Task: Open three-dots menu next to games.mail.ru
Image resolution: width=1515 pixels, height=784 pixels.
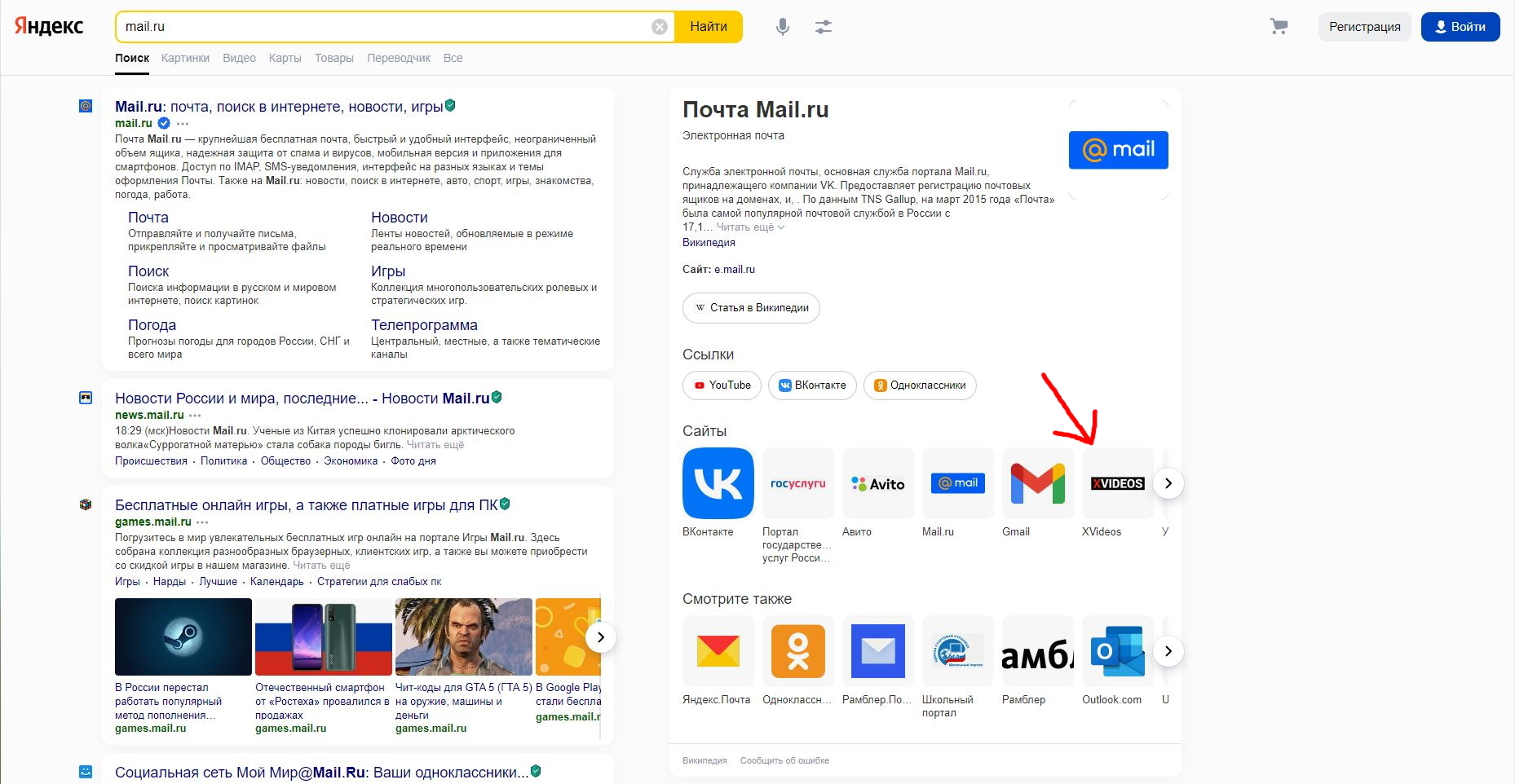Action: tap(202, 522)
